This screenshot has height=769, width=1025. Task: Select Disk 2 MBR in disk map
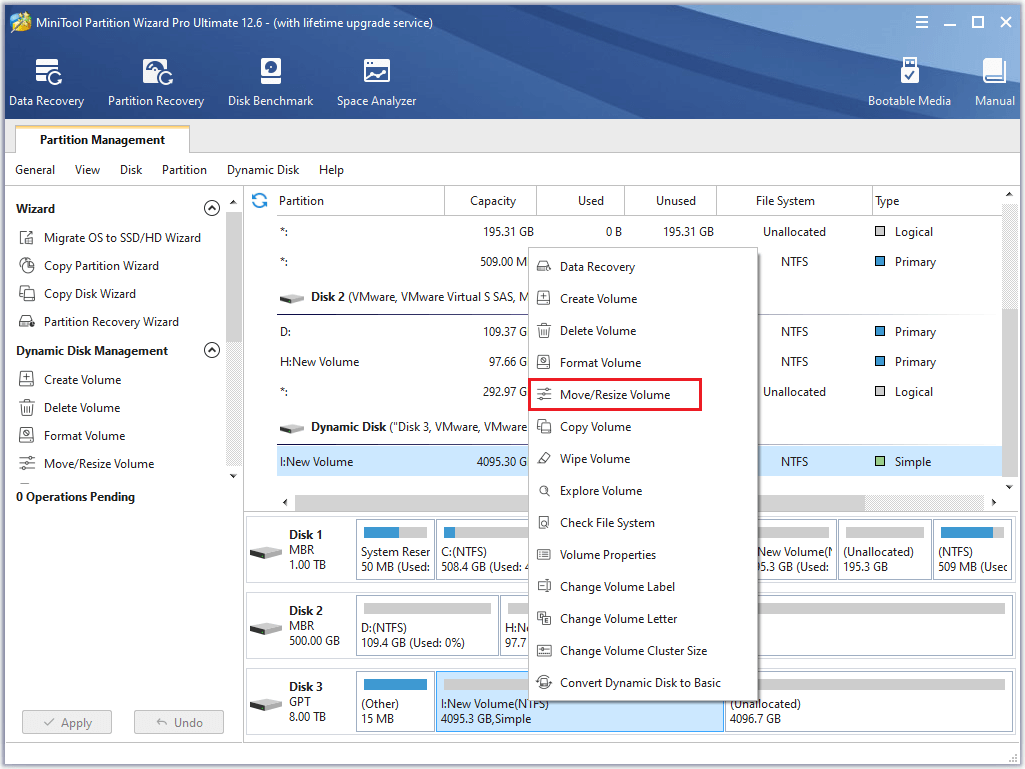click(x=301, y=626)
